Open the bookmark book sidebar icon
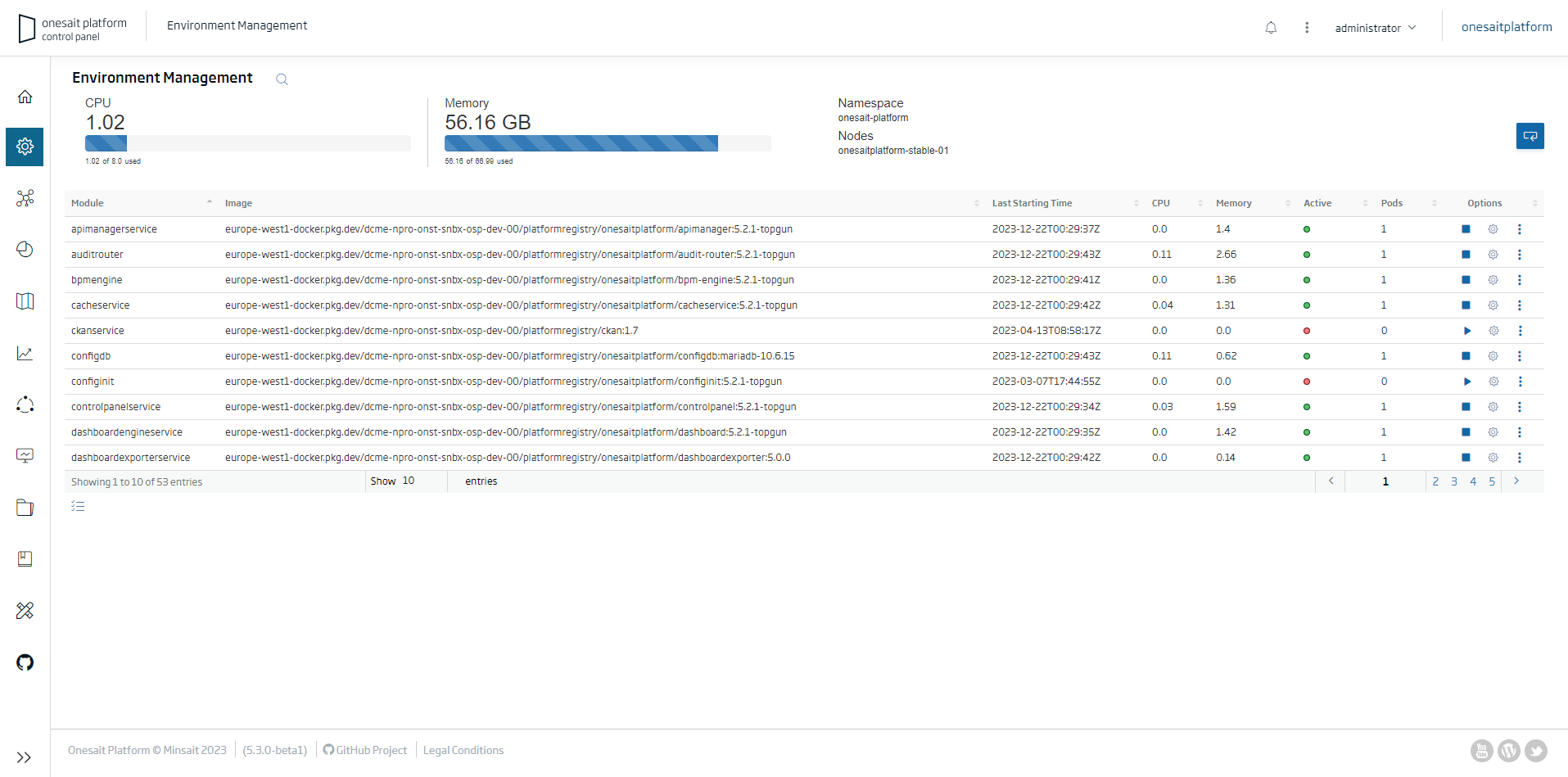 tap(25, 559)
